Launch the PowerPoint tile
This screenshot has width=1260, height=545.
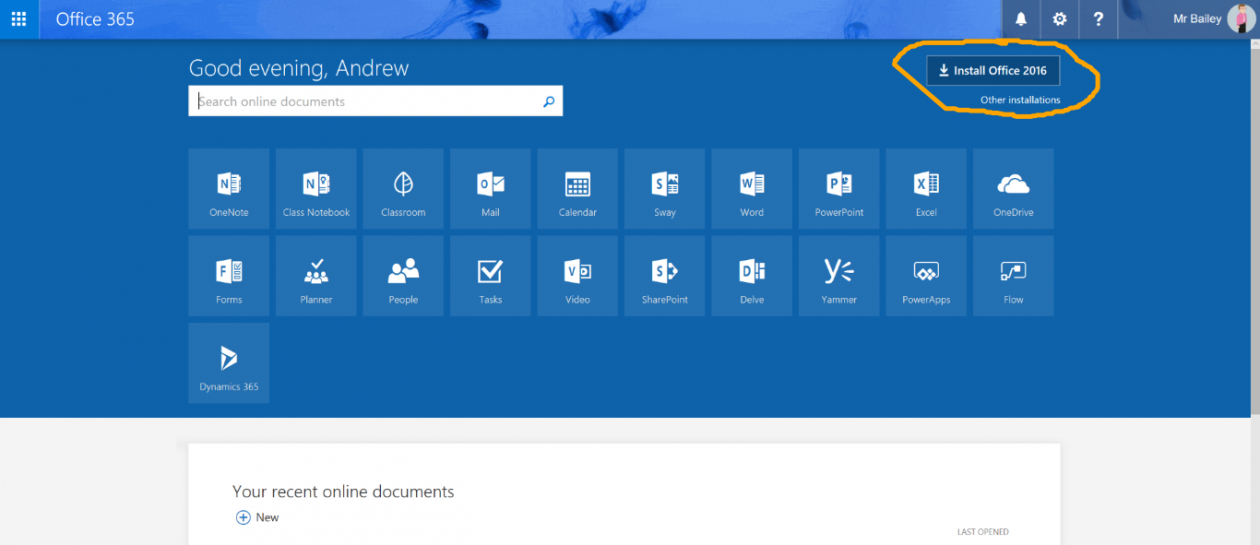tap(839, 189)
